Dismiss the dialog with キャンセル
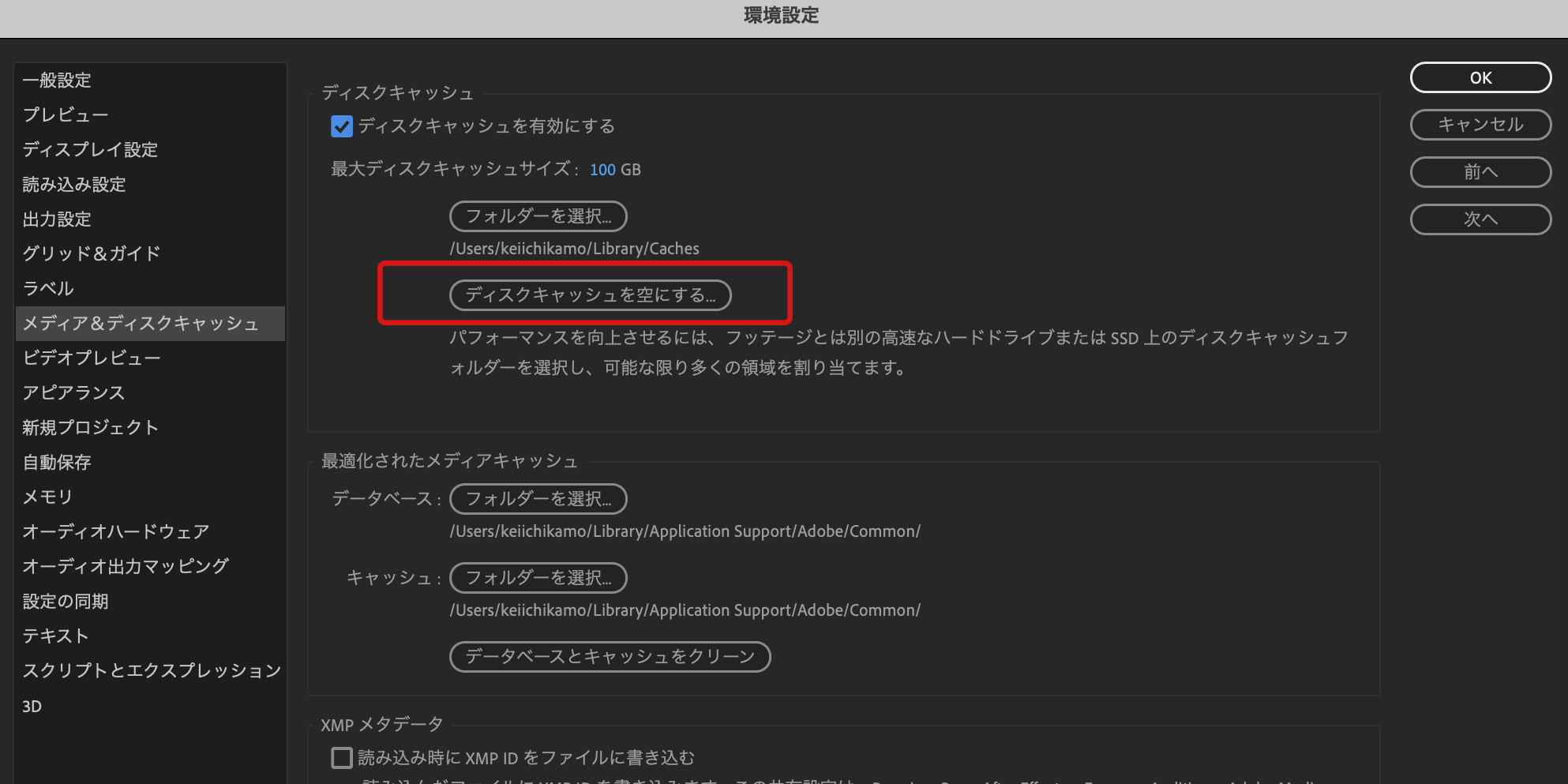Image resolution: width=1568 pixels, height=784 pixels. (x=1480, y=125)
